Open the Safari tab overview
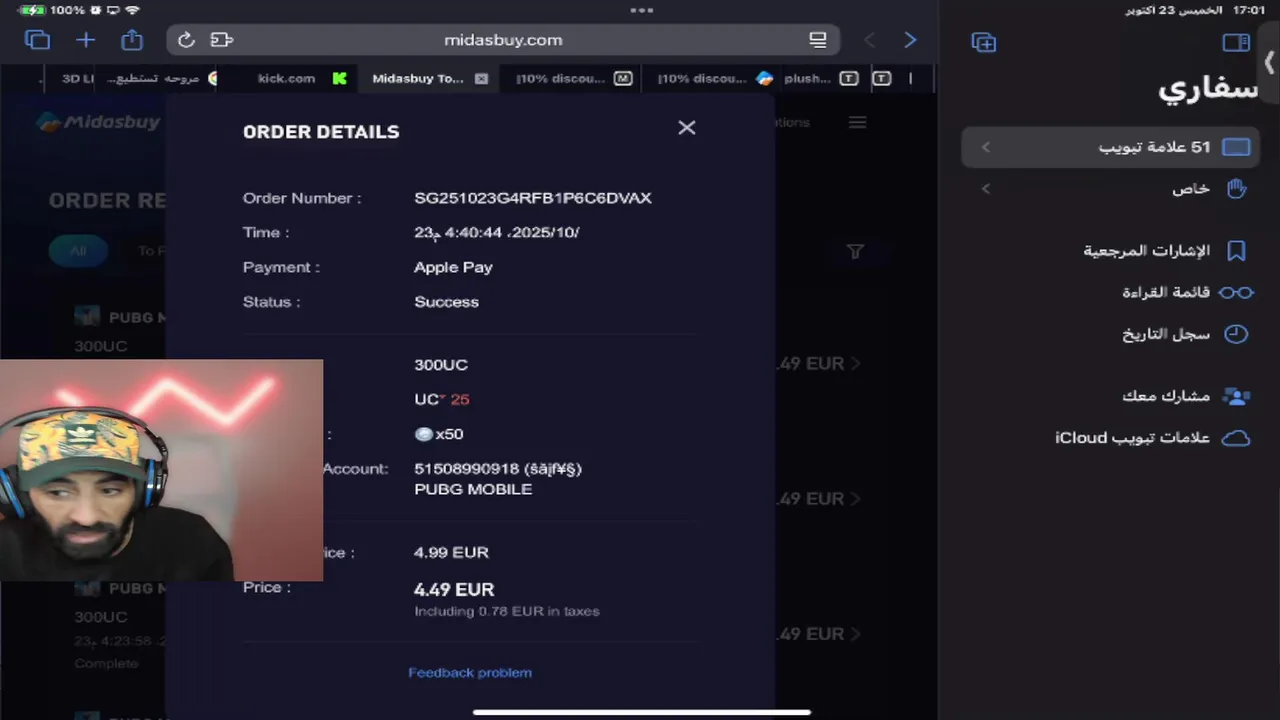Viewport: 1280px width, 720px height. coord(37,40)
